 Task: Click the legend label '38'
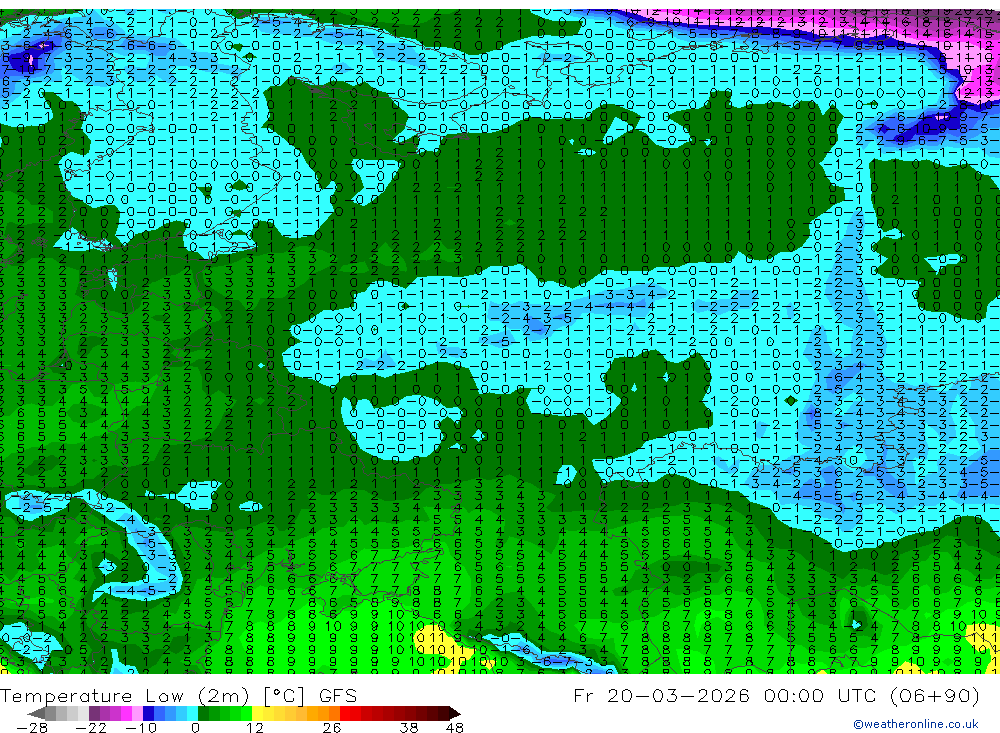408,728
